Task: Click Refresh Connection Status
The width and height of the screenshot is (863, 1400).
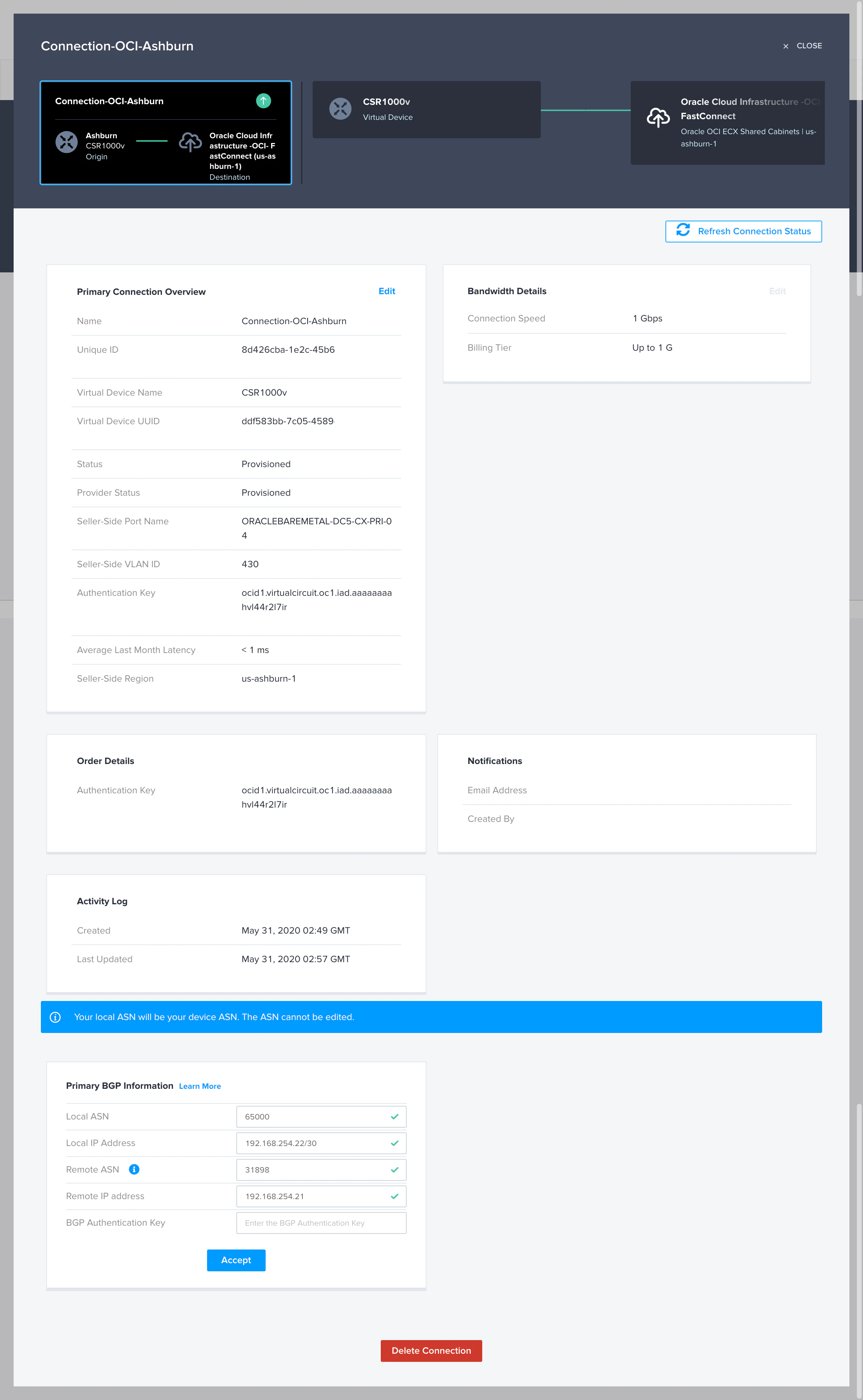Action: point(754,231)
